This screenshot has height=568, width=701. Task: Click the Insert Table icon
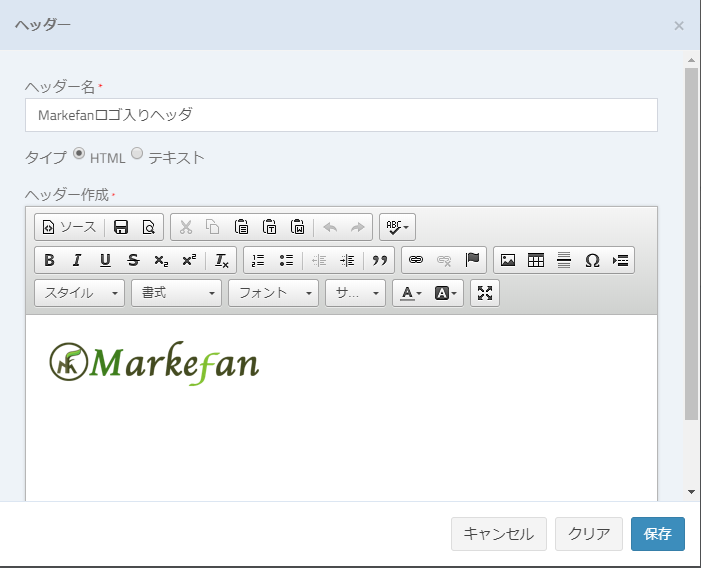pos(536,260)
